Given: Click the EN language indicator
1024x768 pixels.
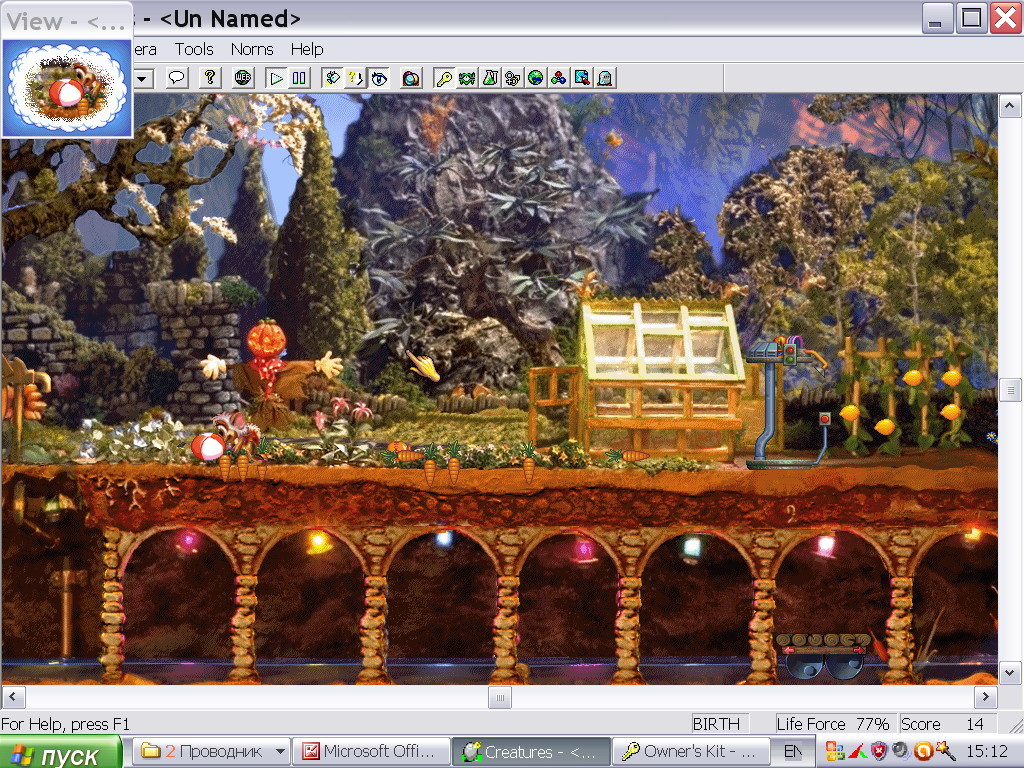Looking at the screenshot, I should click(x=792, y=752).
